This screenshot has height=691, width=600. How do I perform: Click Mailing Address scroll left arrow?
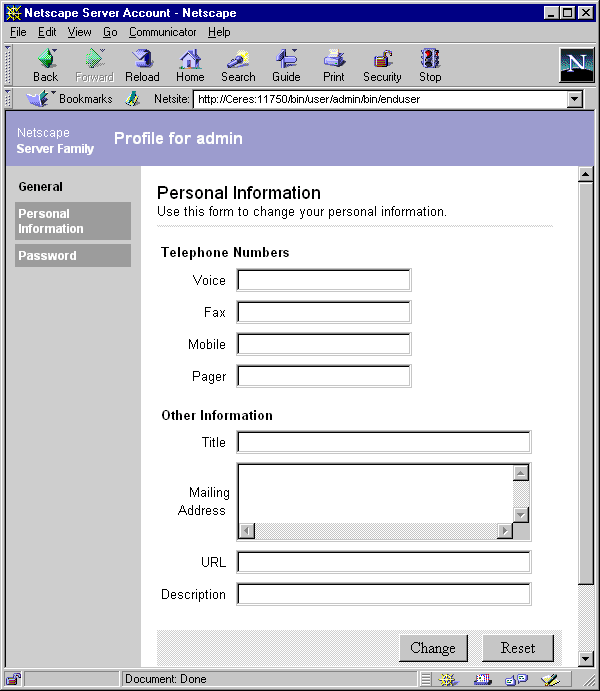coord(247,531)
